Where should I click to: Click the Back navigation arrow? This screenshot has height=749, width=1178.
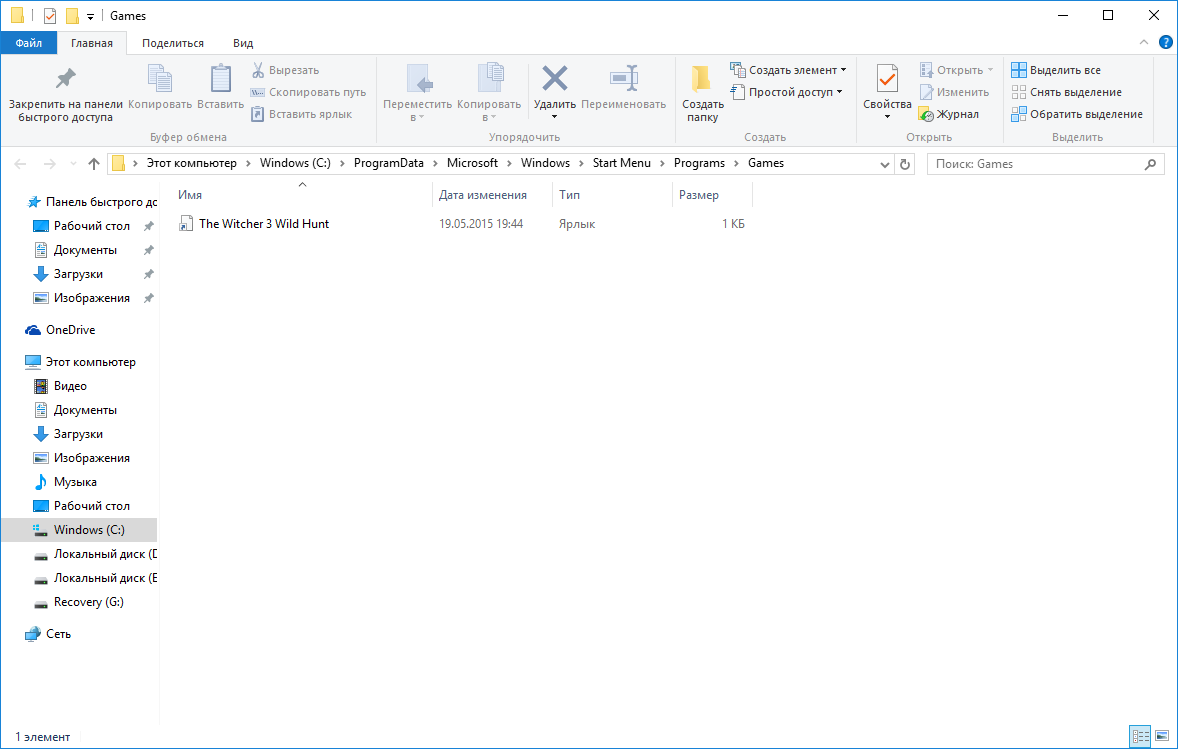(x=20, y=164)
